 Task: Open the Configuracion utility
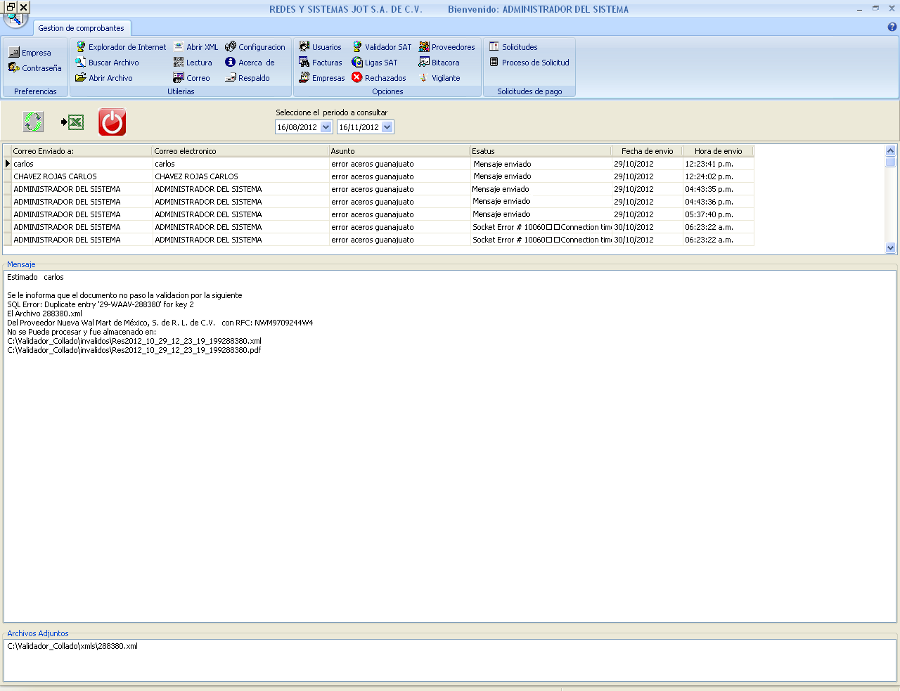[x=255, y=47]
